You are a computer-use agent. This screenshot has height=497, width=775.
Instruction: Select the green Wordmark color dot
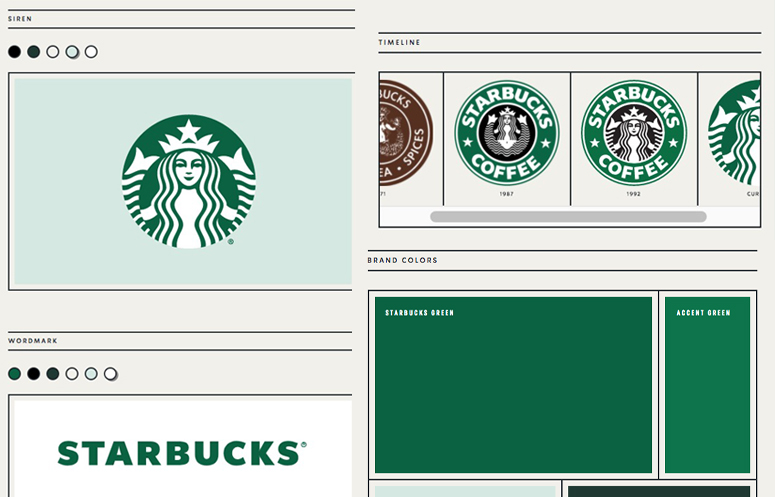[x=14, y=373]
